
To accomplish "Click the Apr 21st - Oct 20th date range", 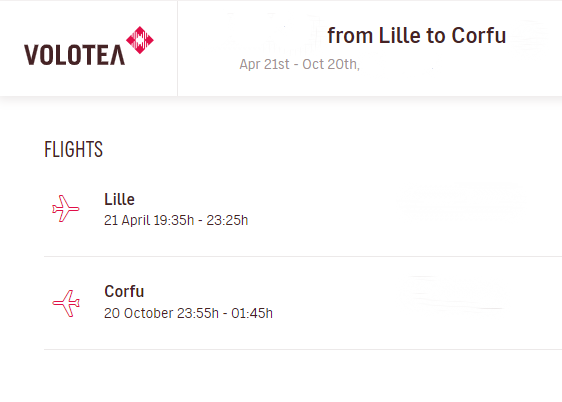I will pyautogui.click(x=300, y=64).
